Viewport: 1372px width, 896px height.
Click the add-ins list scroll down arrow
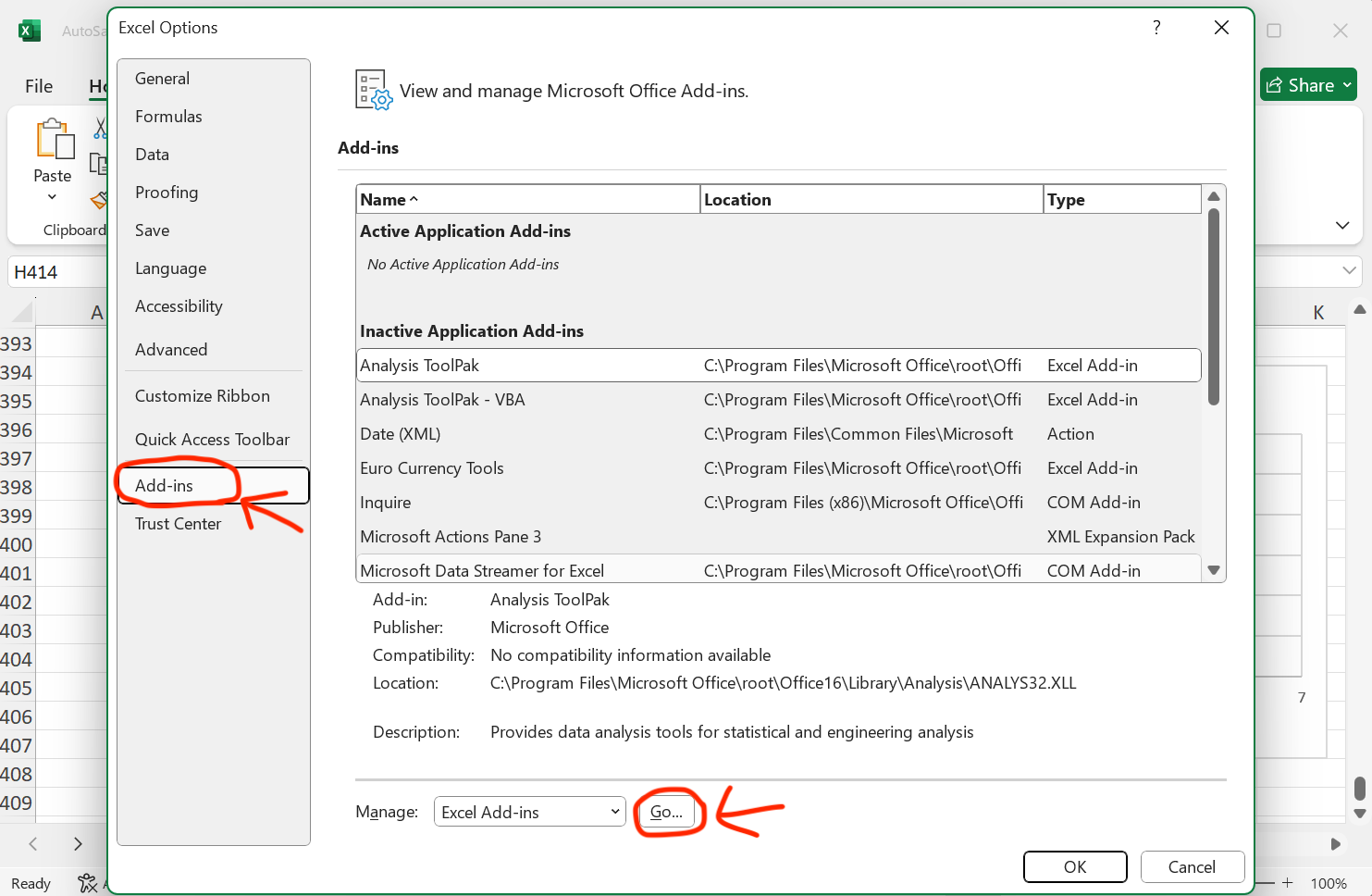(1214, 570)
